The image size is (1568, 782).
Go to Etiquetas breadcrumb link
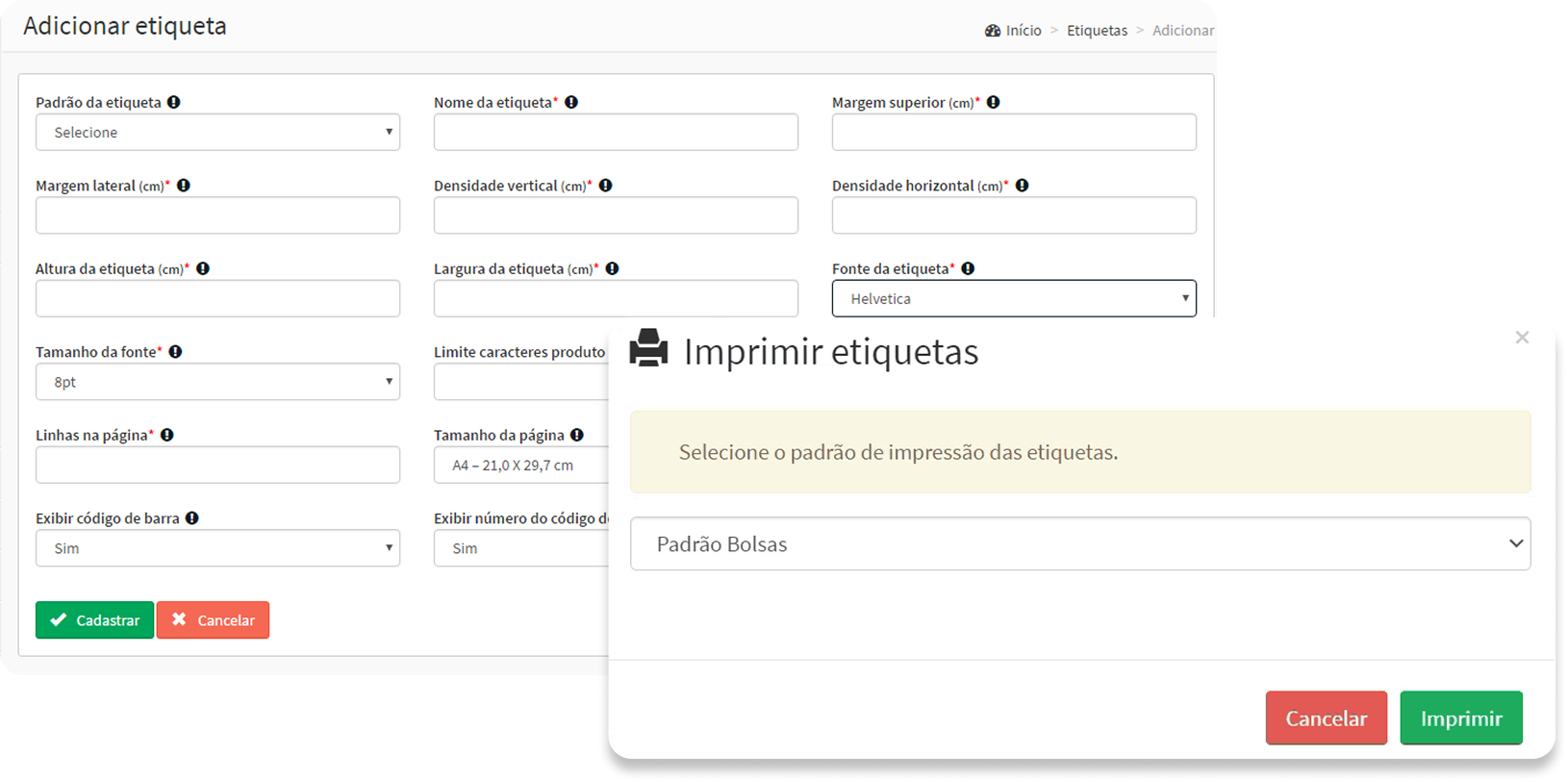coord(1097,31)
